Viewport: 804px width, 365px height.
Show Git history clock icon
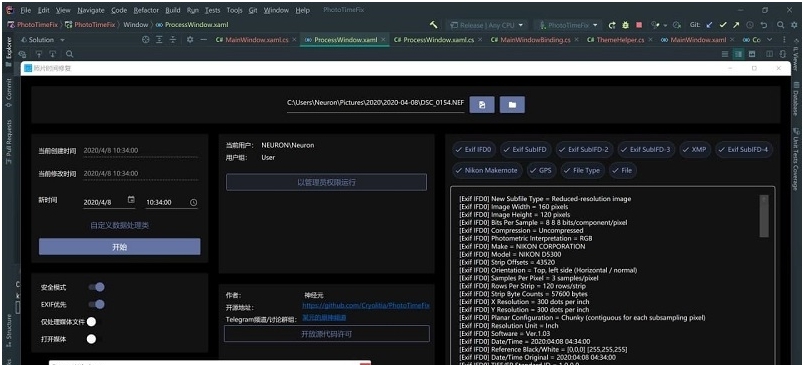[x=750, y=25]
